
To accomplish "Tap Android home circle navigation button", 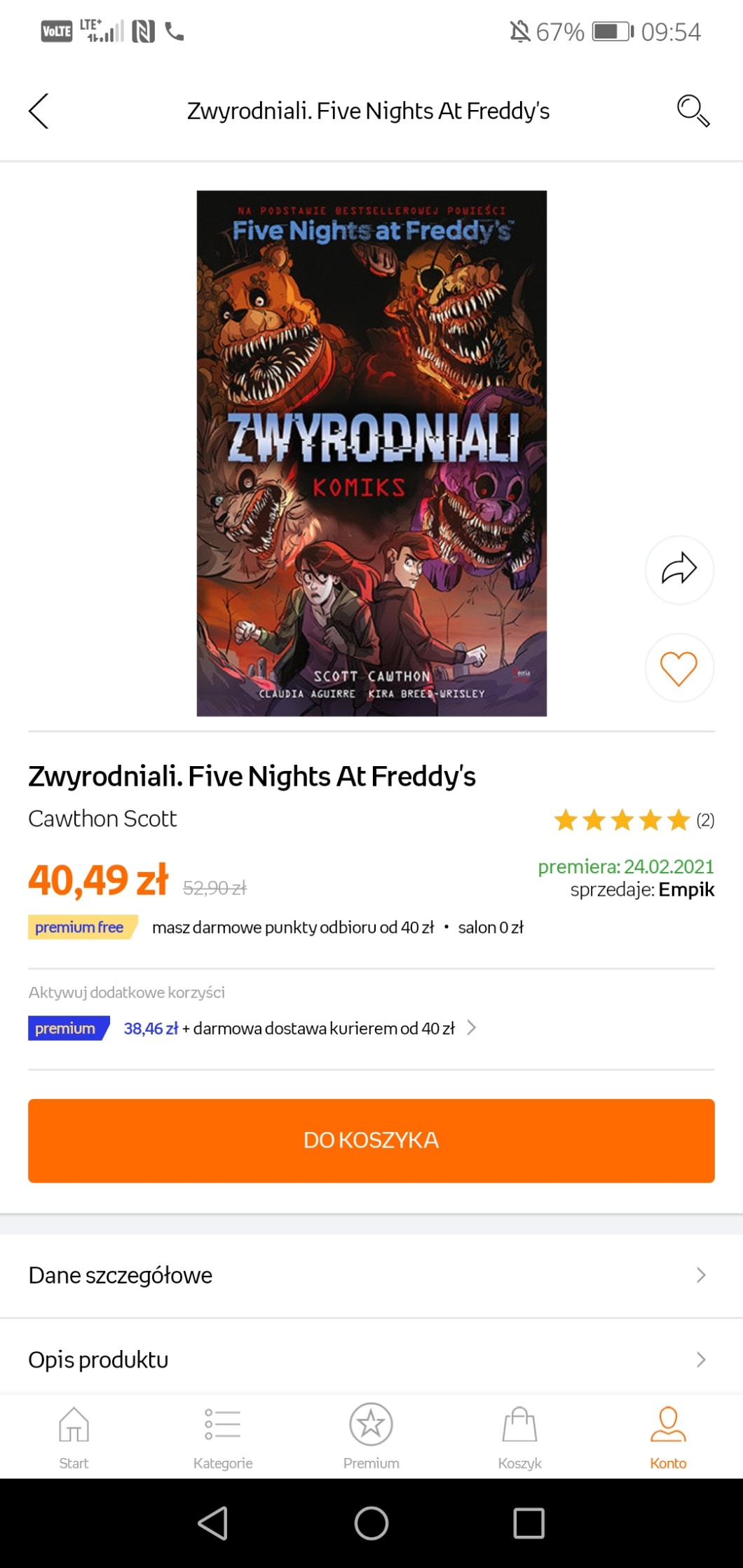I will pos(371,1522).
